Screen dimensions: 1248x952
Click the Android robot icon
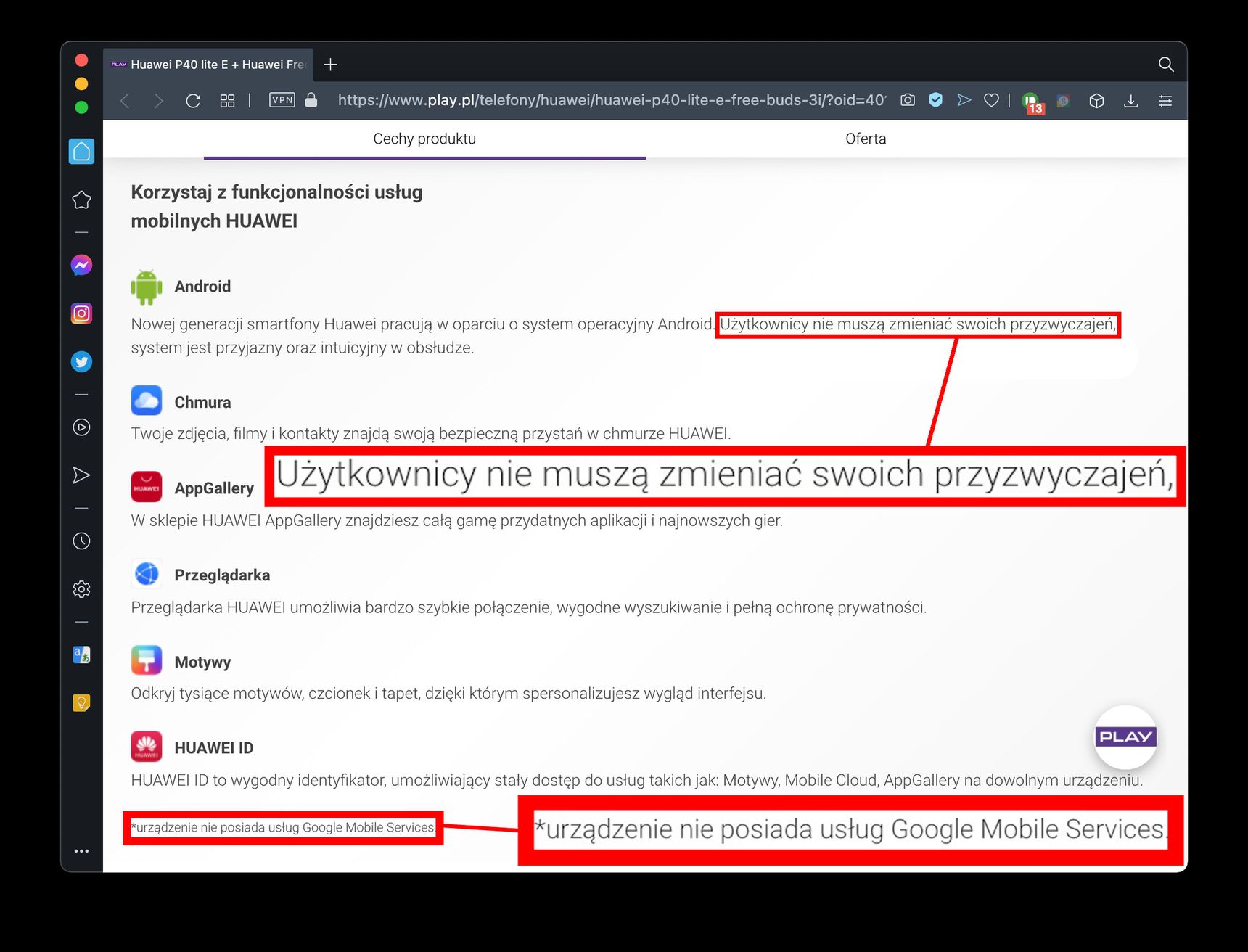point(147,287)
